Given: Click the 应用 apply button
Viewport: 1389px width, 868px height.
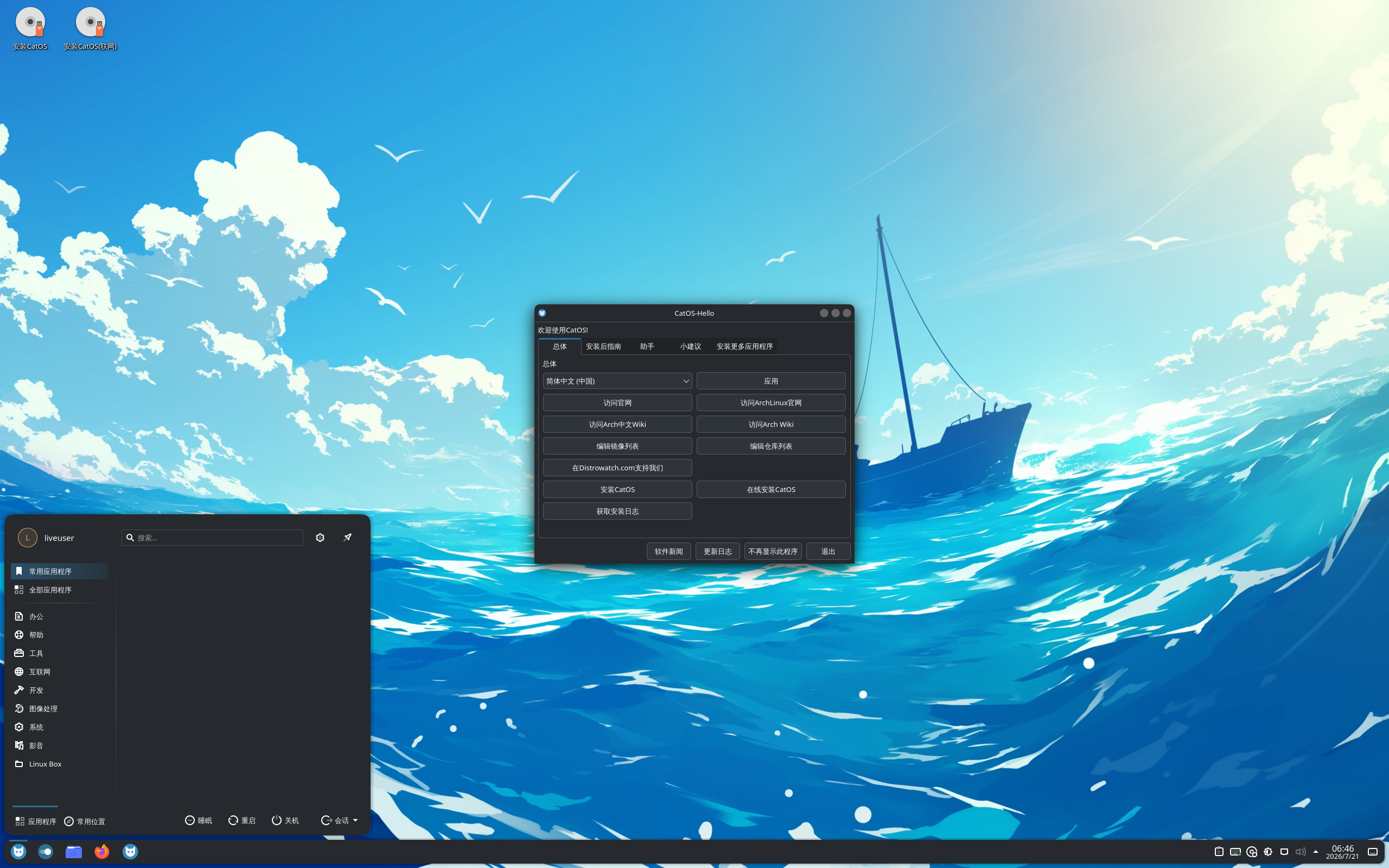Looking at the screenshot, I should point(771,381).
